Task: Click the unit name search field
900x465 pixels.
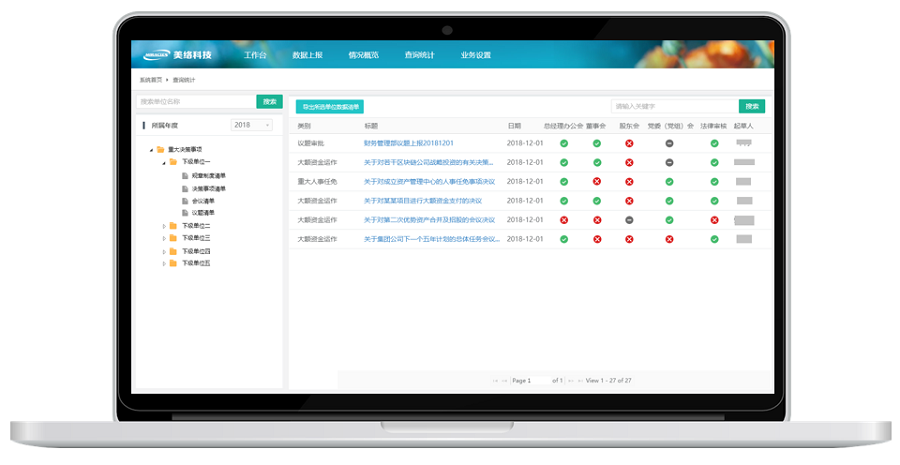Action: pos(196,101)
